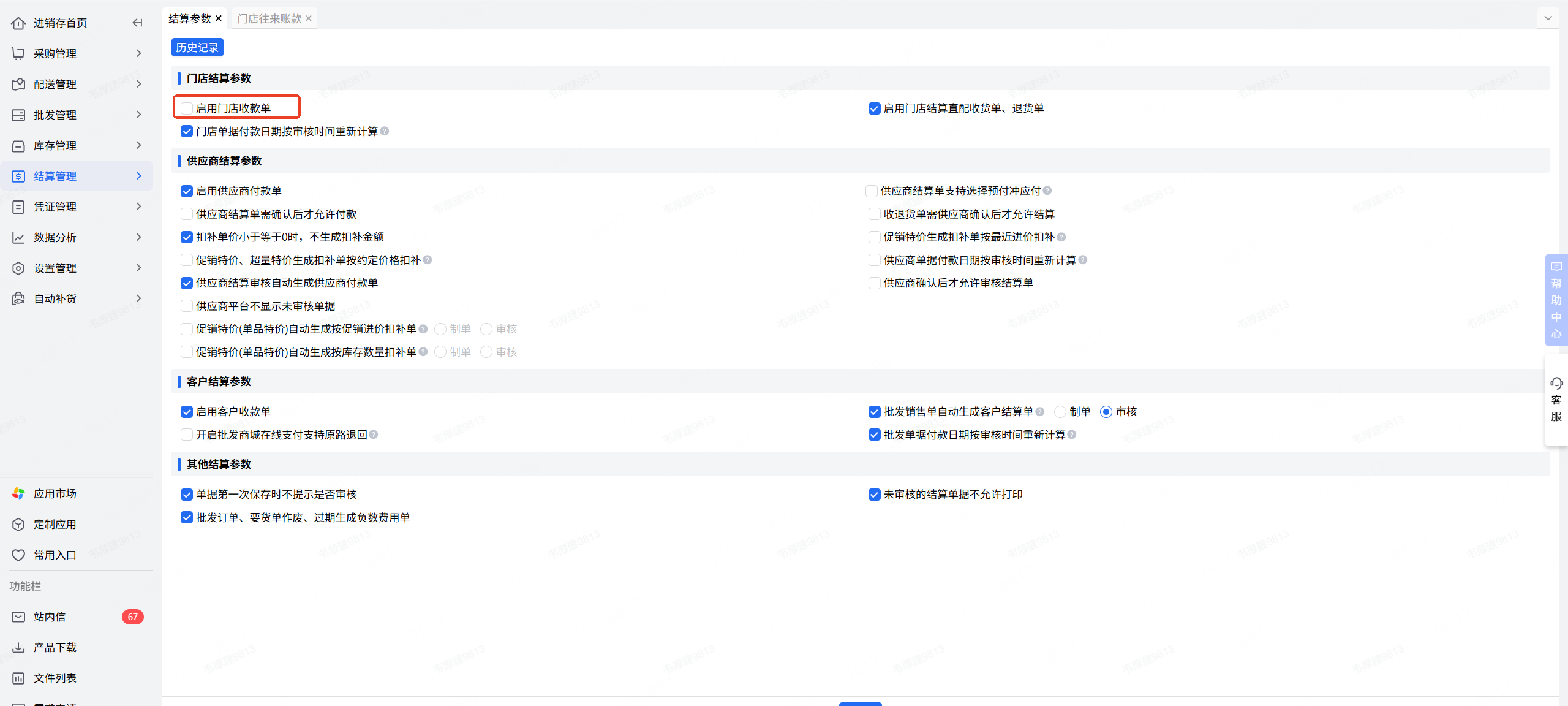This screenshot has height=706, width=1568.
Task: Switch to the 门店往来账款 tab
Action: click(x=269, y=19)
